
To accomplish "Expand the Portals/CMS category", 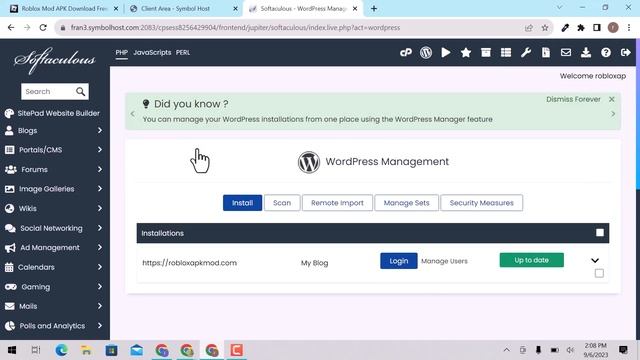I will pyautogui.click(x=53, y=150).
